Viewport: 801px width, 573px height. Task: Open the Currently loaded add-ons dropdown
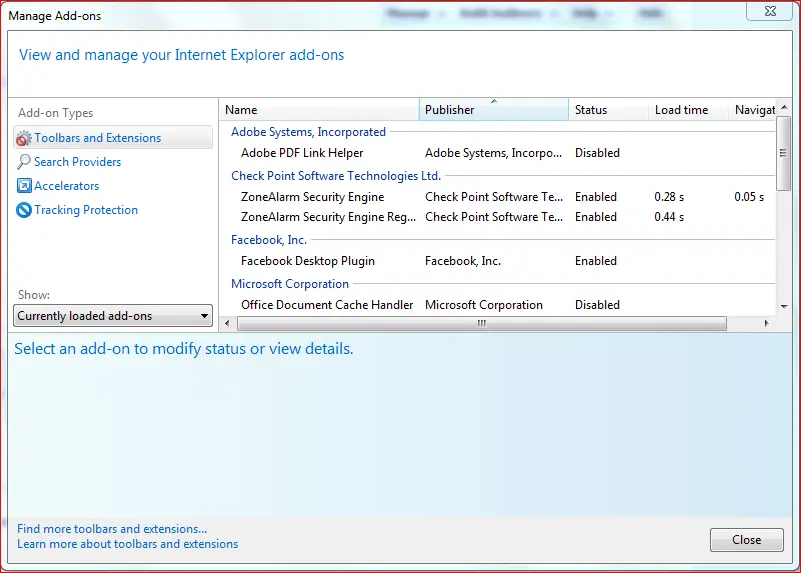point(113,316)
